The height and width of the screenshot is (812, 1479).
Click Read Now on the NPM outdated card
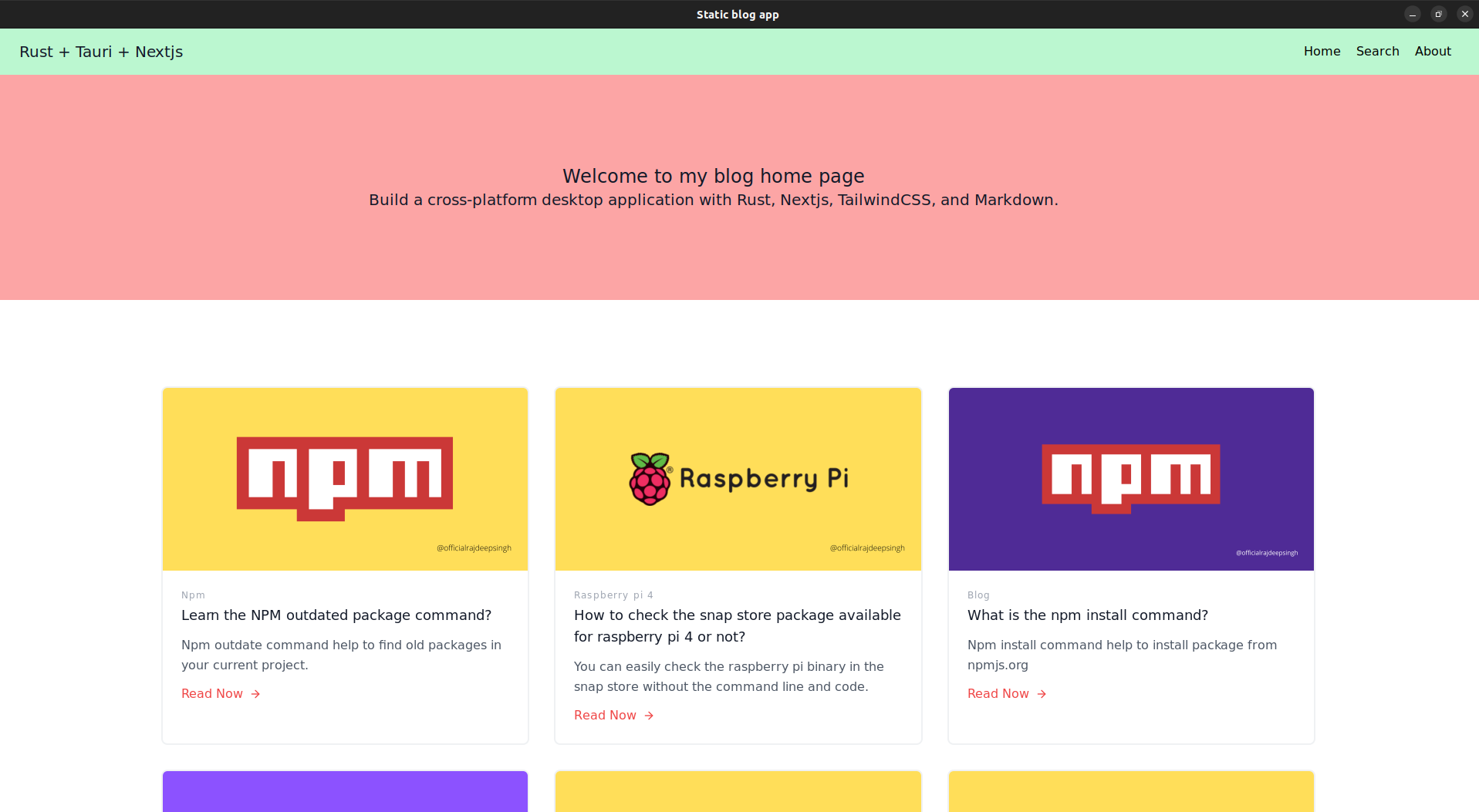click(212, 693)
